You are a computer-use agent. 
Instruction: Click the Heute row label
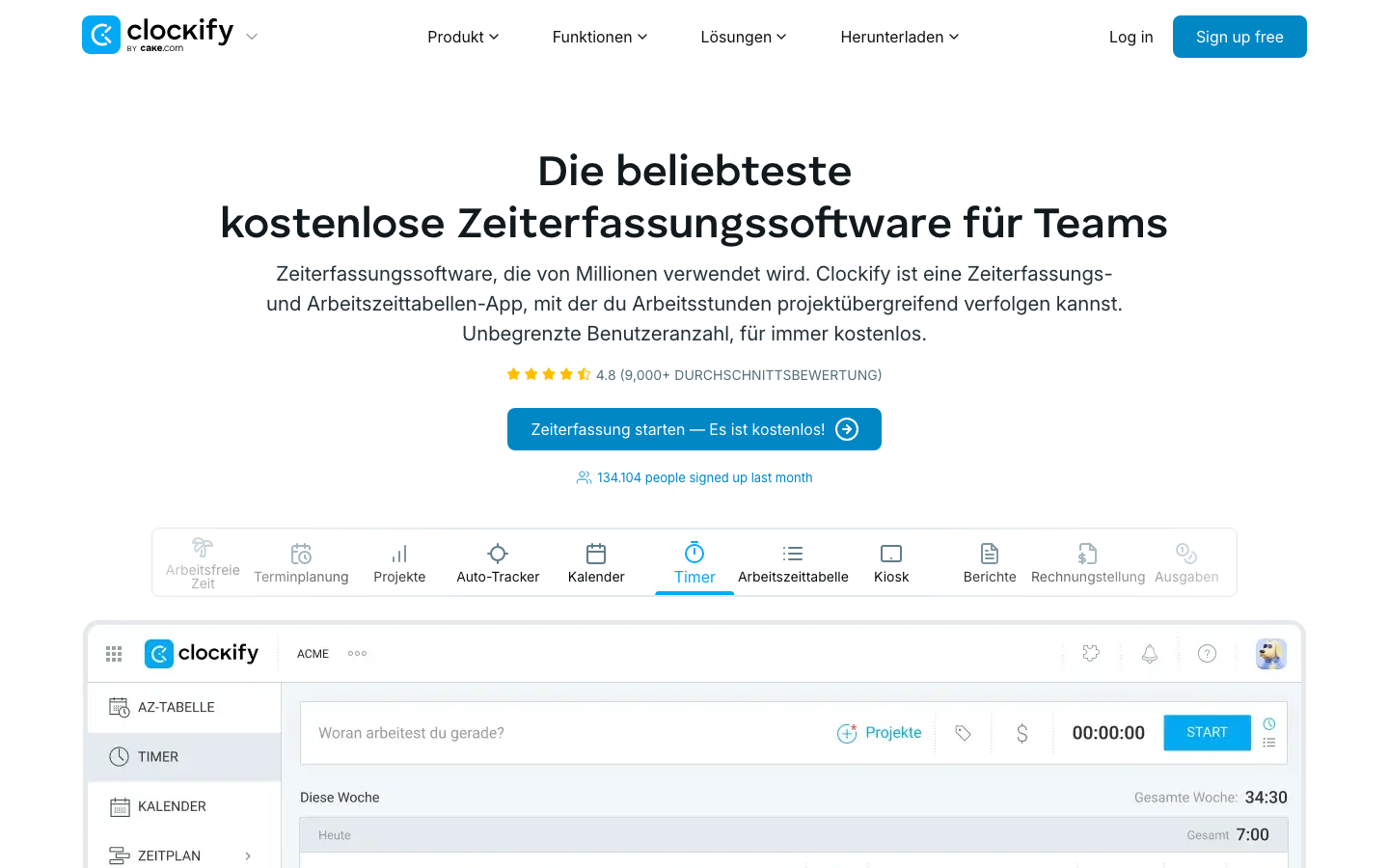click(x=335, y=835)
